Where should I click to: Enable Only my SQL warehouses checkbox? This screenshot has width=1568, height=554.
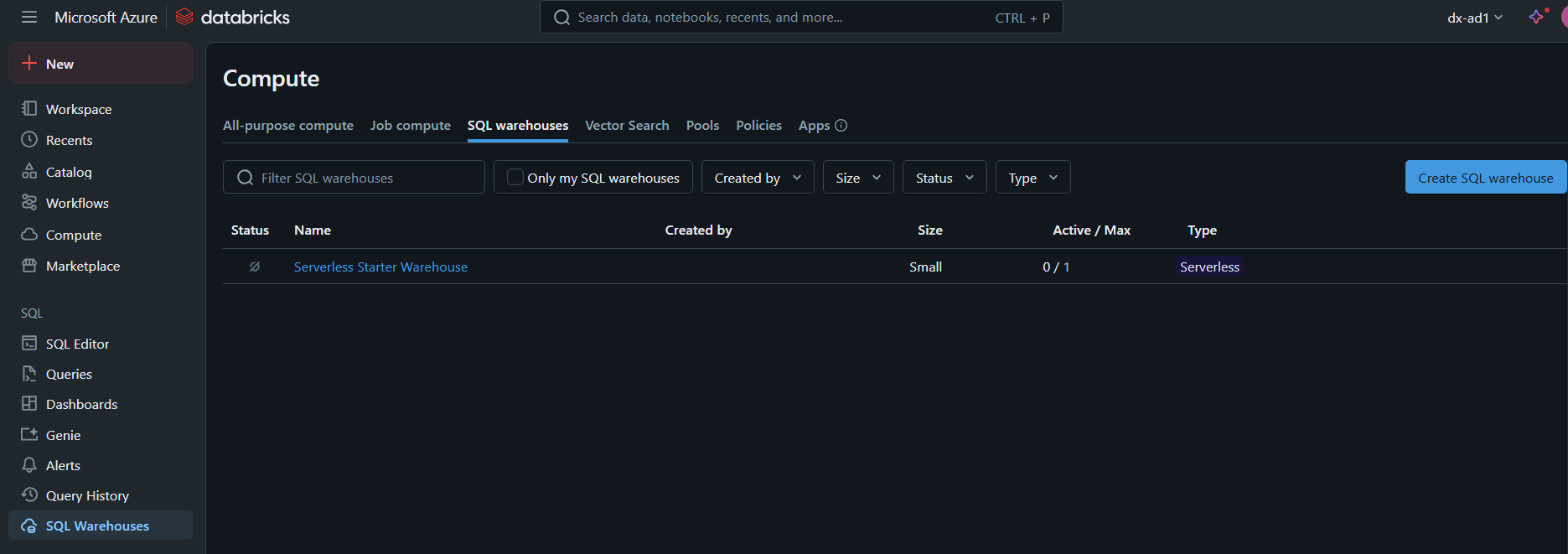515,177
